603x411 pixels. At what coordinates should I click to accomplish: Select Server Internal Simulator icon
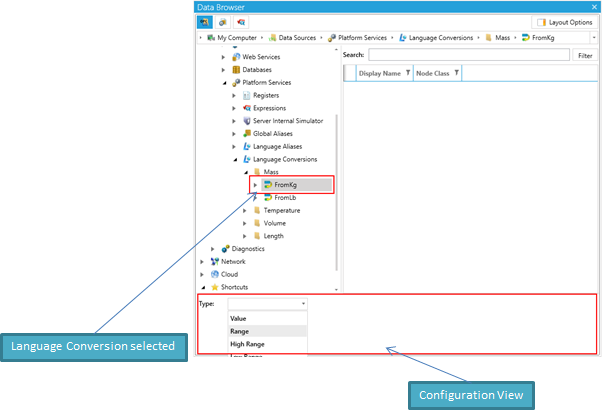coord(247,121)
